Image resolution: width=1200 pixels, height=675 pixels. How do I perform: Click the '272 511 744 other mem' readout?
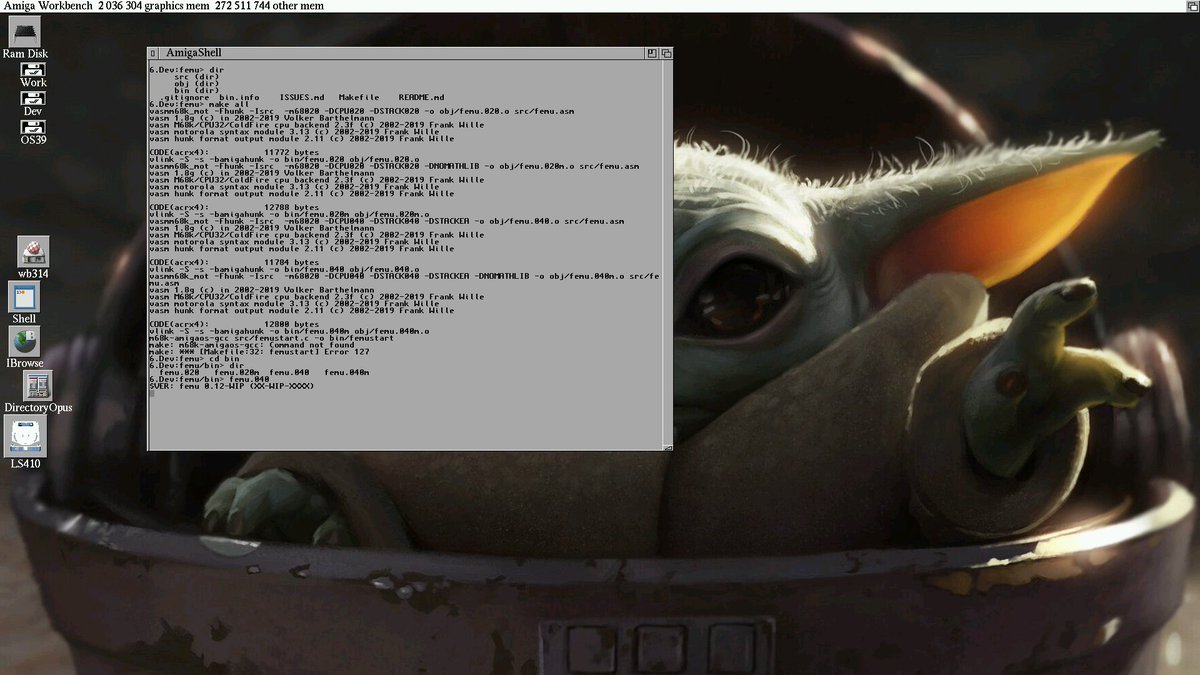tap(271, 6)
